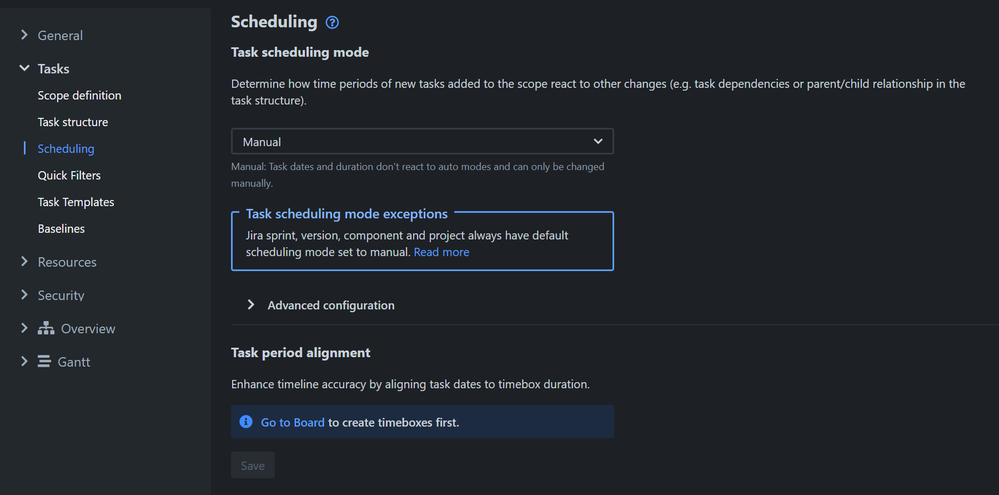Select Quick Filters in sidebar
This screenshot has height=495, width=999.
[x=69, y=176]
